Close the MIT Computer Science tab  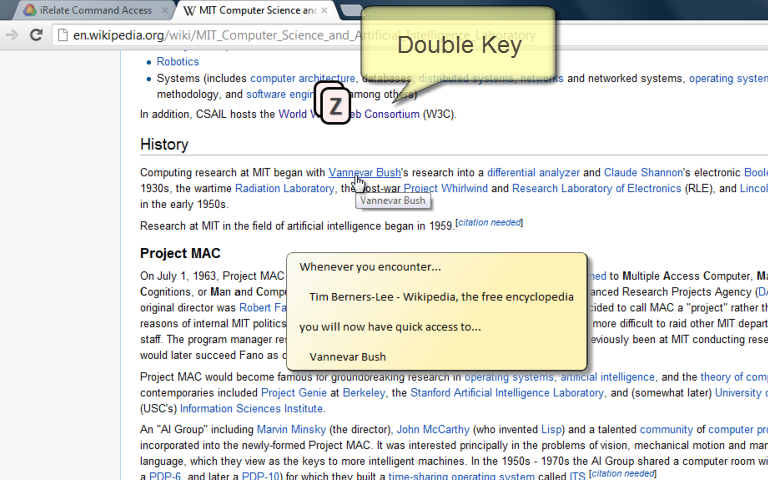coord(324,10)
